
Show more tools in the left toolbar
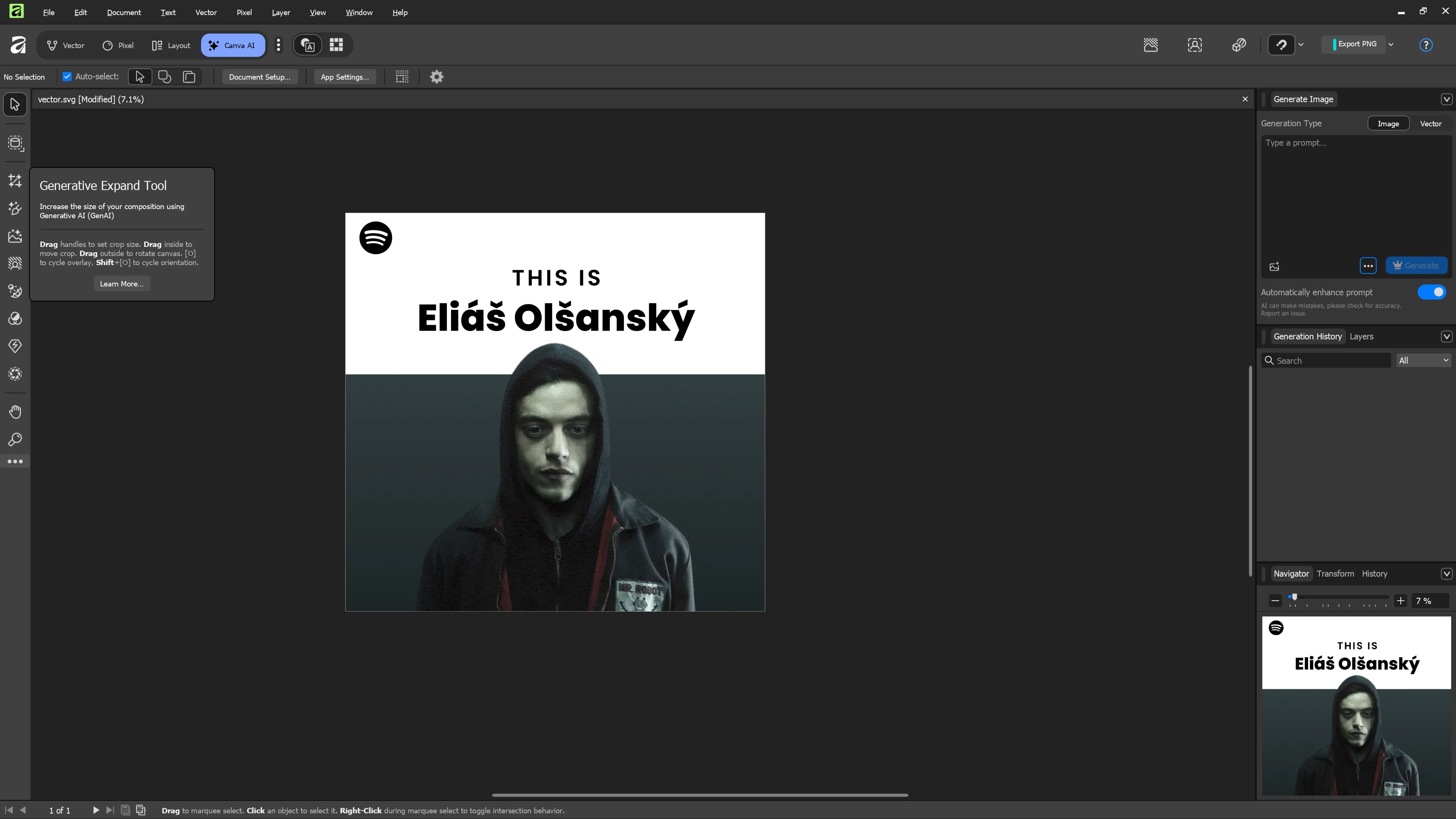(15, 461)
